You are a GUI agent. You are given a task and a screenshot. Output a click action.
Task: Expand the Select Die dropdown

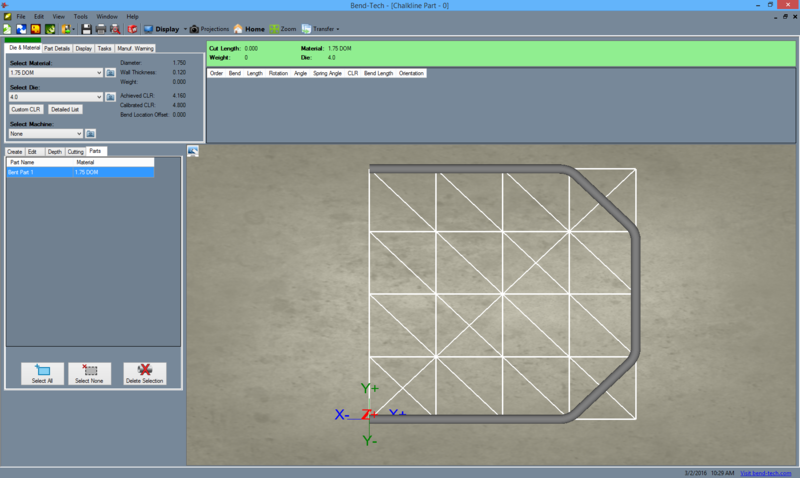click(x=99, y=97)
